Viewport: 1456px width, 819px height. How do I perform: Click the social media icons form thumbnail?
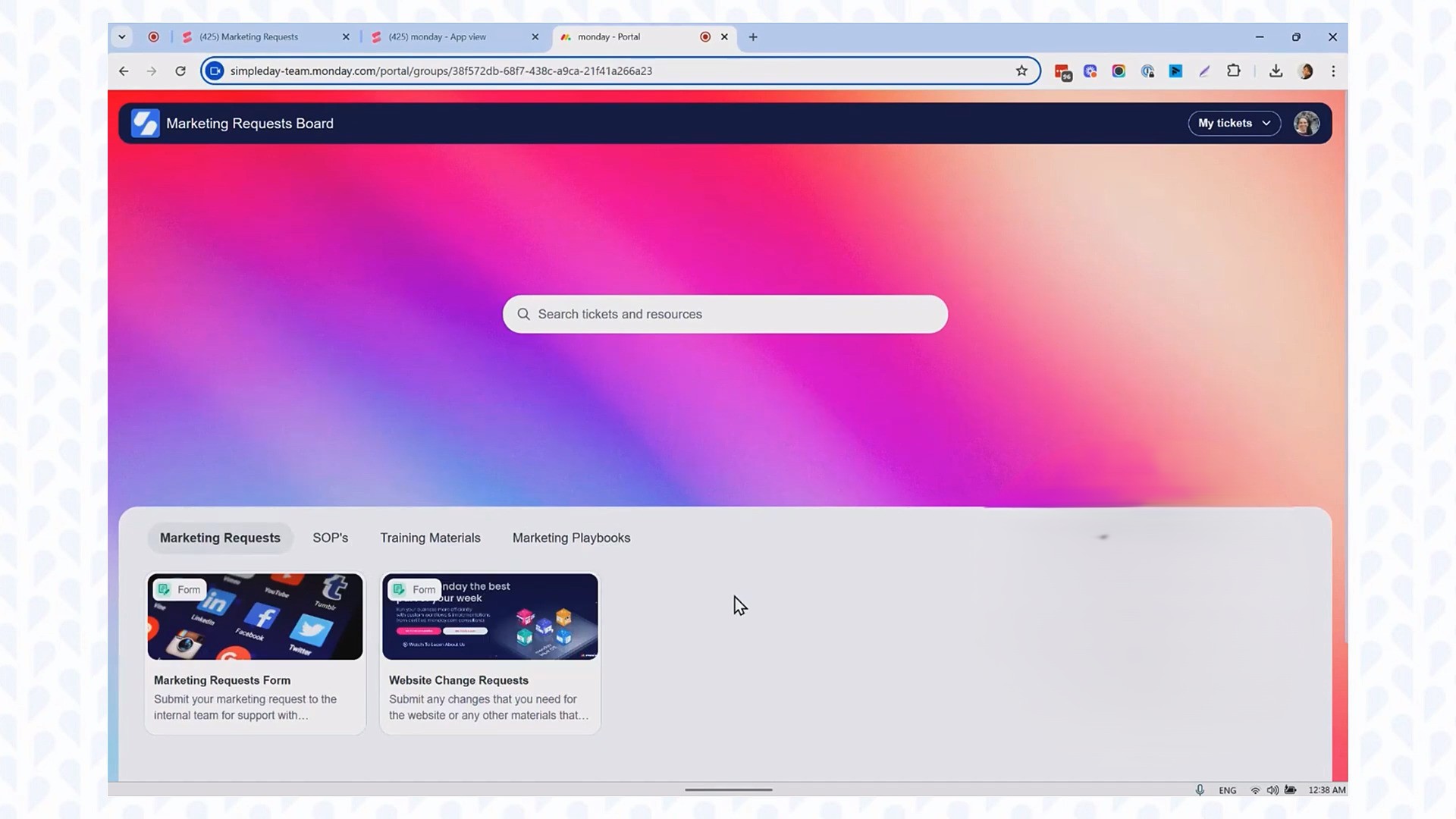(255, 617)
